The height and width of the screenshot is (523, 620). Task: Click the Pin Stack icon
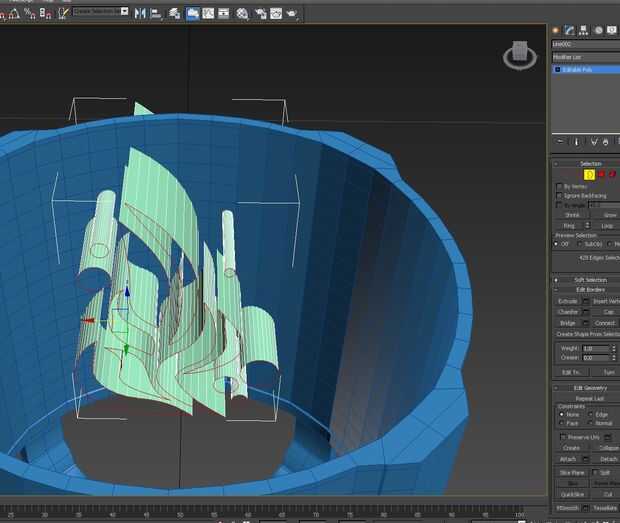coord(560,142)
